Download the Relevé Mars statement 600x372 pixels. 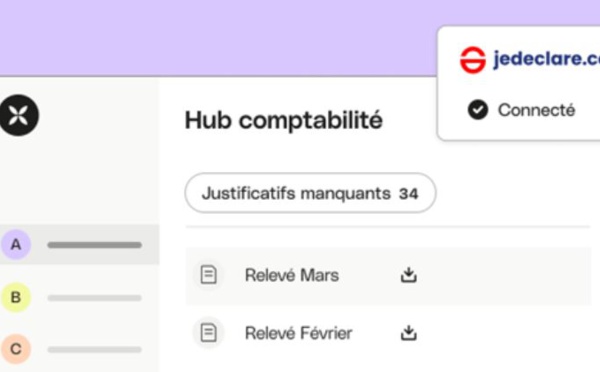[x=409, y=275]
